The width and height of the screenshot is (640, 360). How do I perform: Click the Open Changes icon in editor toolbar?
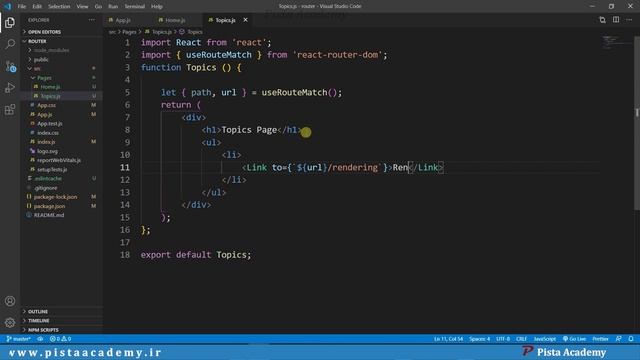[602, 20]
